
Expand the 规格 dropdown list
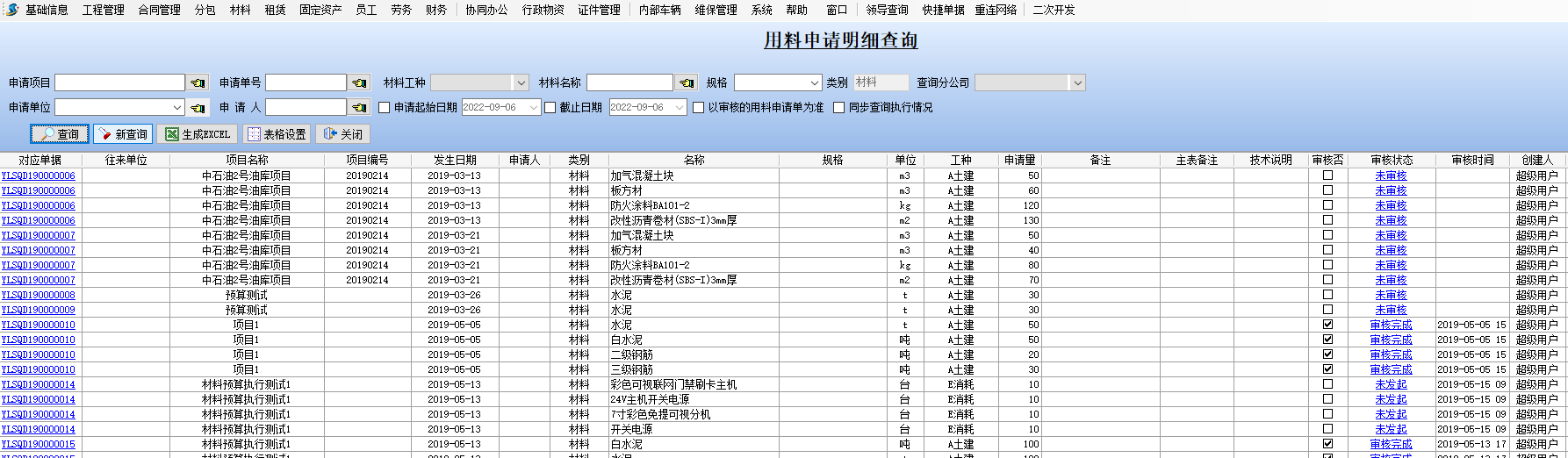tap(813, 82)
